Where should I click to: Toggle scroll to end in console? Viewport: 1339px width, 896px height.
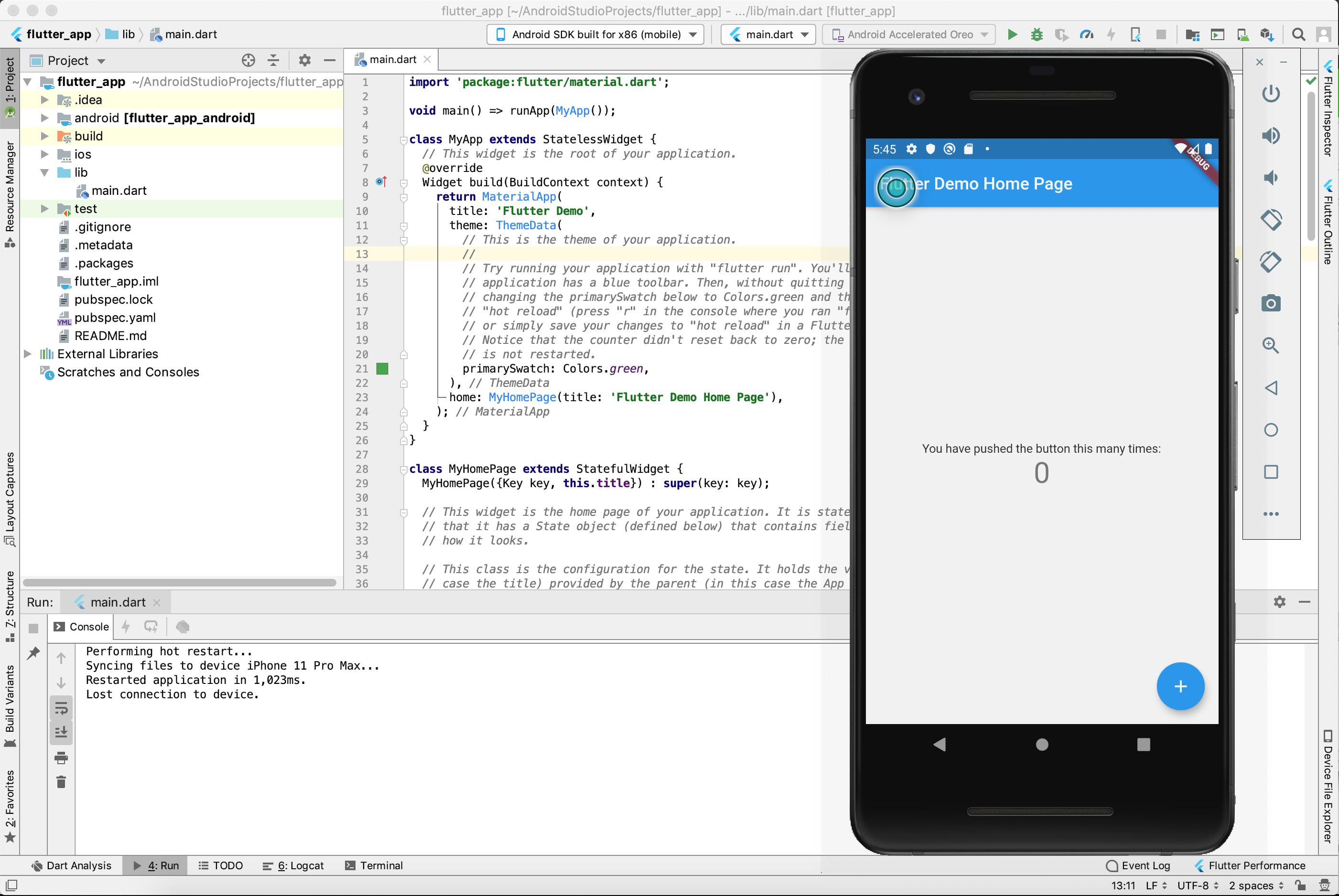click(x=61, y=733)
